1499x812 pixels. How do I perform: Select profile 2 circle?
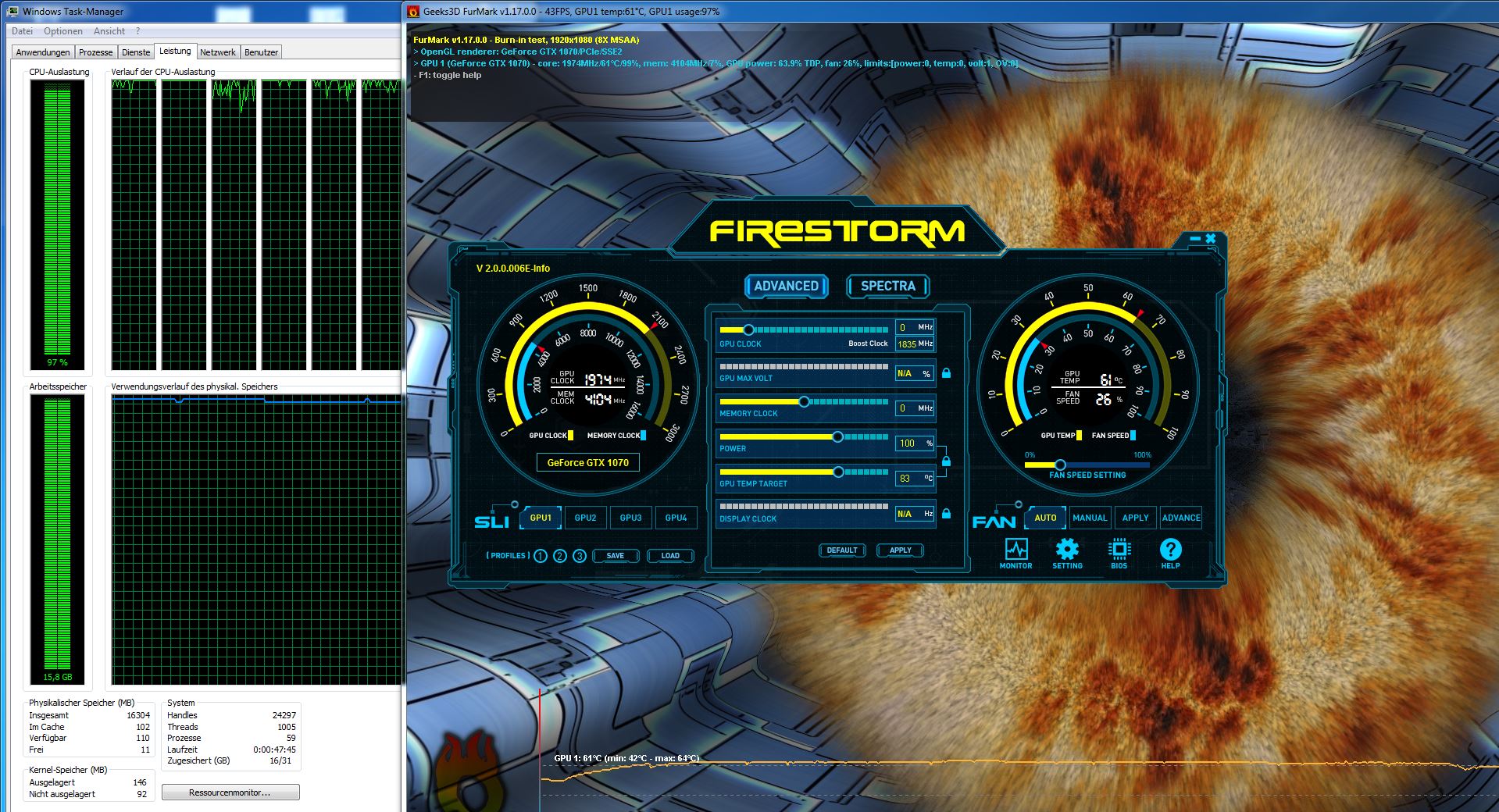tap(560, 556)
